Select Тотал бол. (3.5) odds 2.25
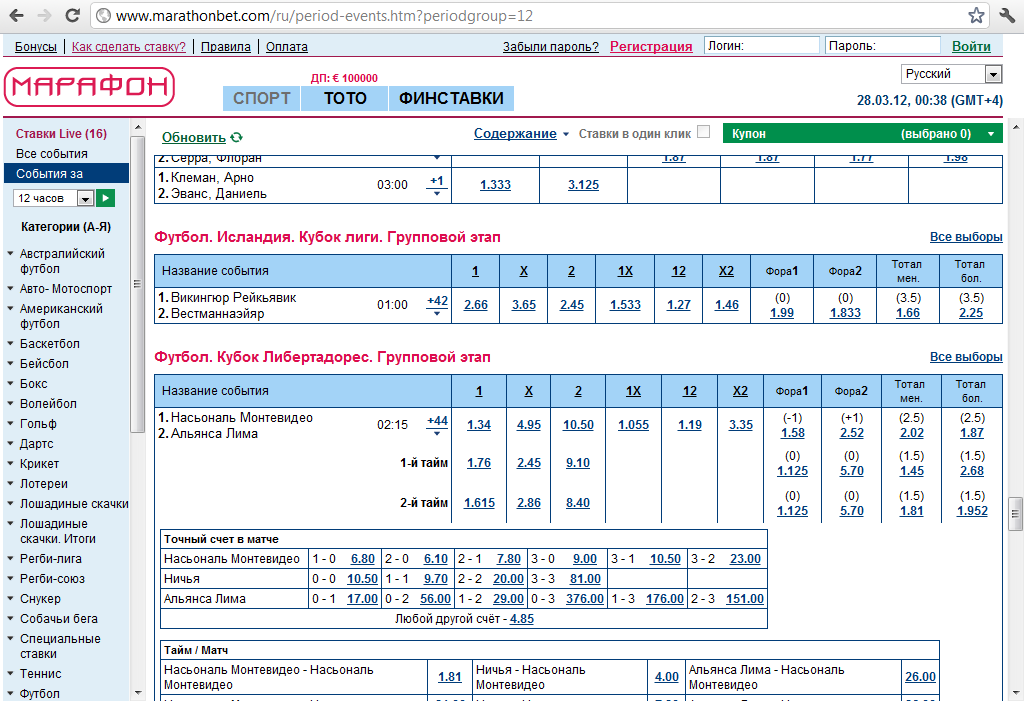The height and width of the screenshot is (701, 1024). [x=971, y=313]
